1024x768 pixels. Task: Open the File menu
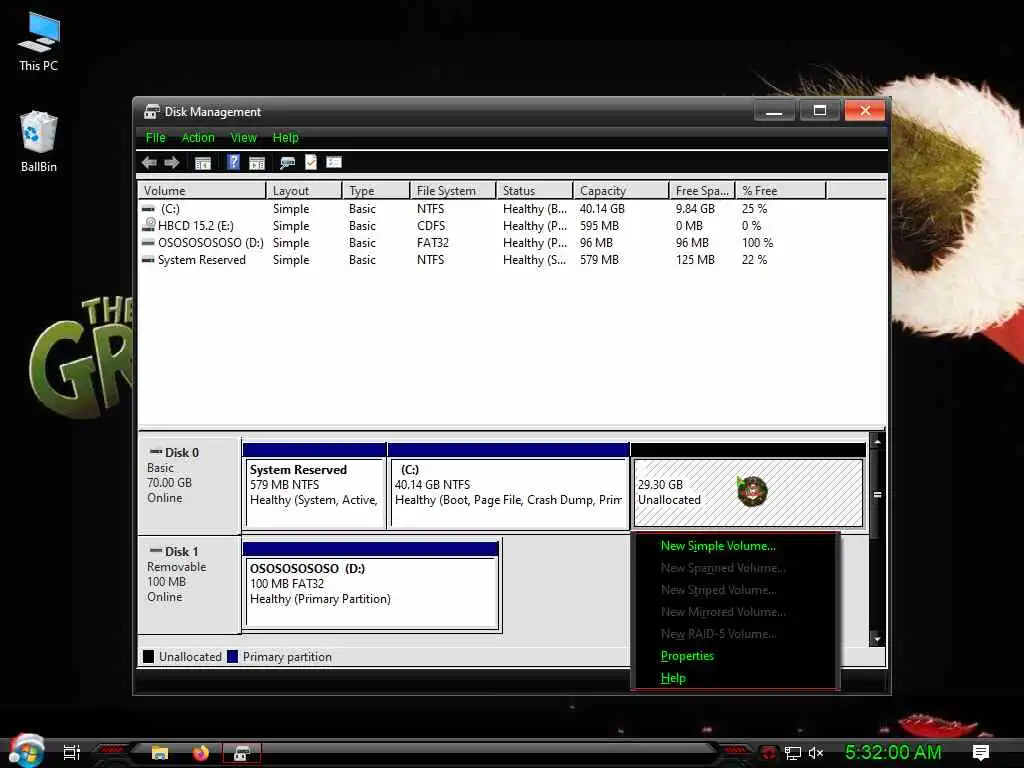click(x=155, y=137)
